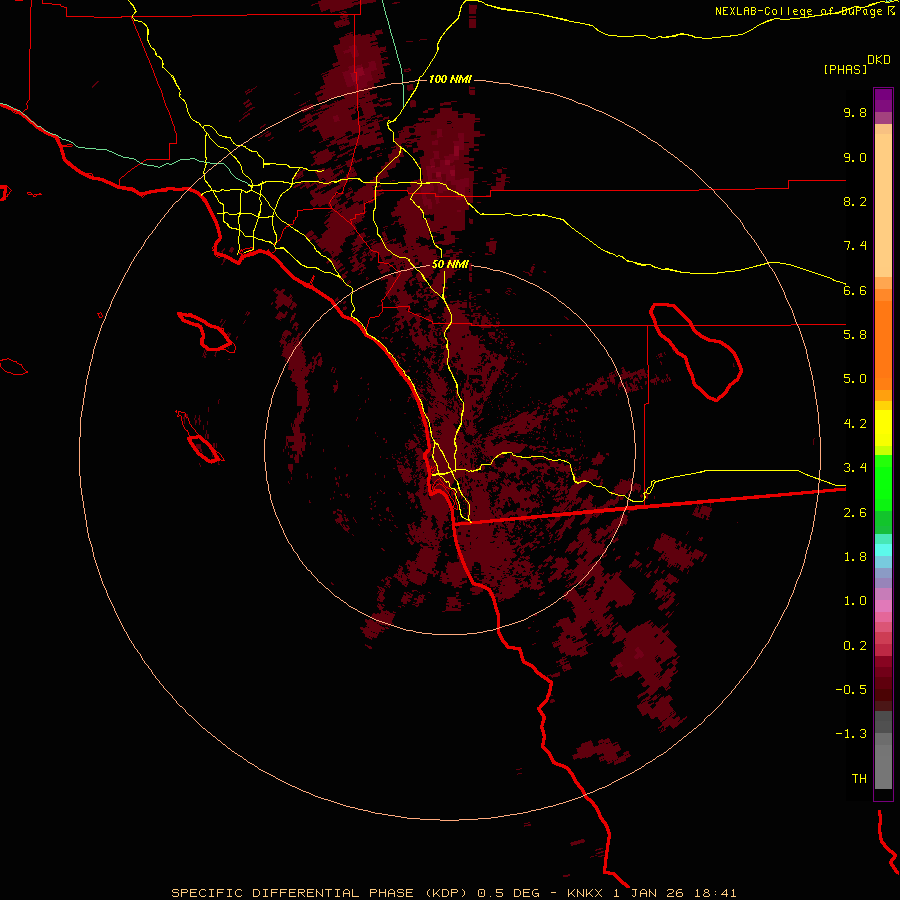Click the 4.2 legend value
Screen dimensions: 900x900
[855, 424]
